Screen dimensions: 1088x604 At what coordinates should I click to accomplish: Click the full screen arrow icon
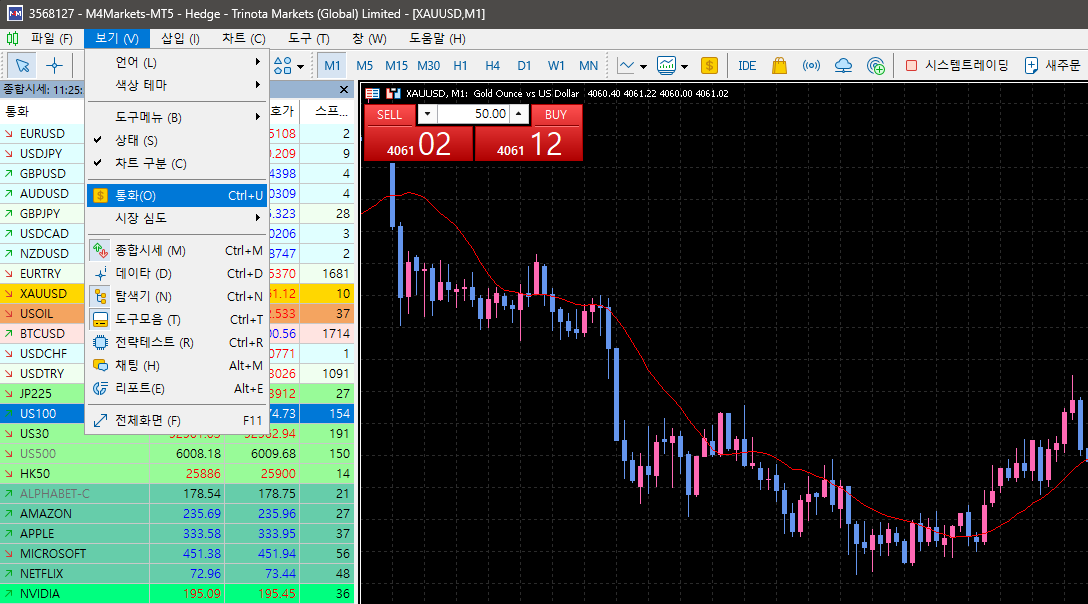click(x=101, y=421)
